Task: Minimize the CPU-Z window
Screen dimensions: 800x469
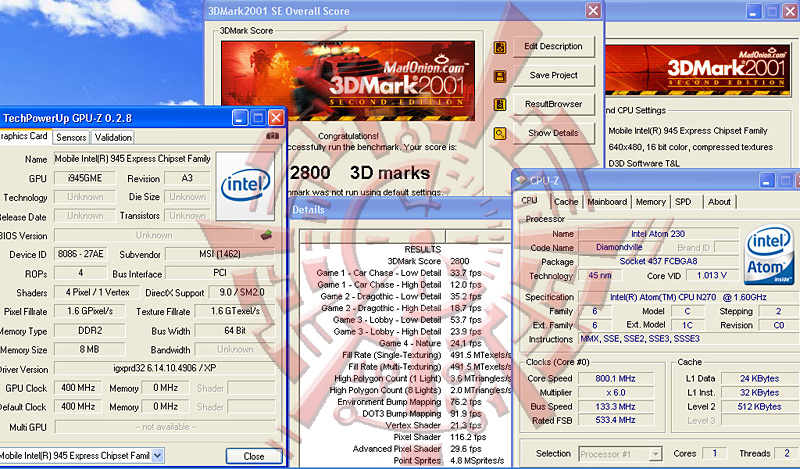Action: pos(767,180)
